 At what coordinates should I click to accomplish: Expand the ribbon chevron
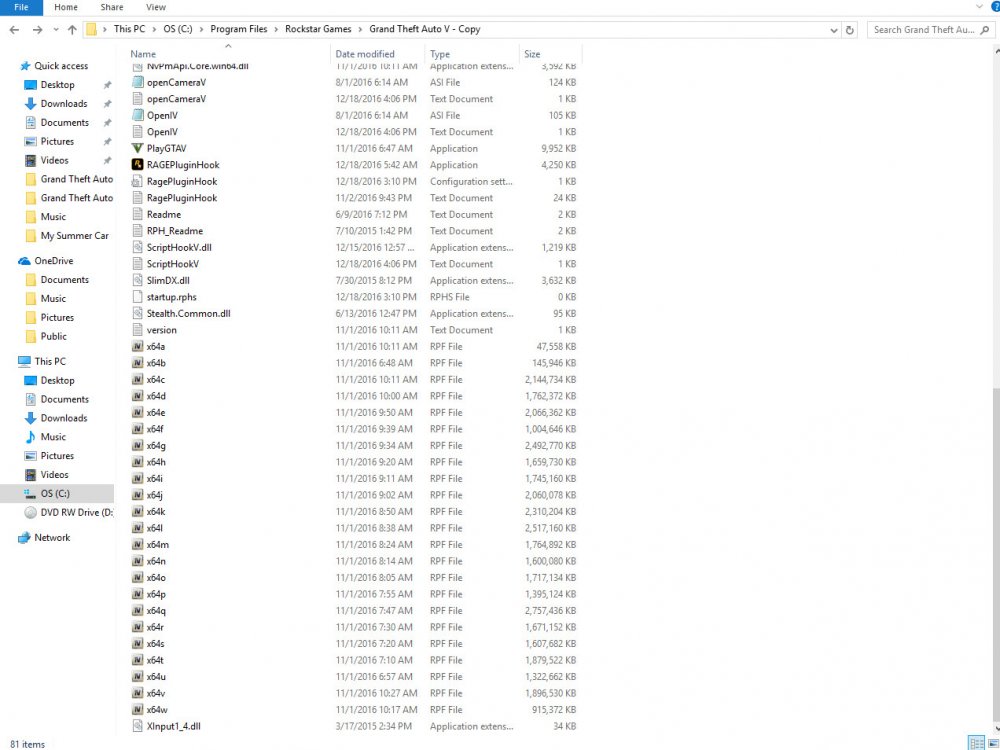979,6
